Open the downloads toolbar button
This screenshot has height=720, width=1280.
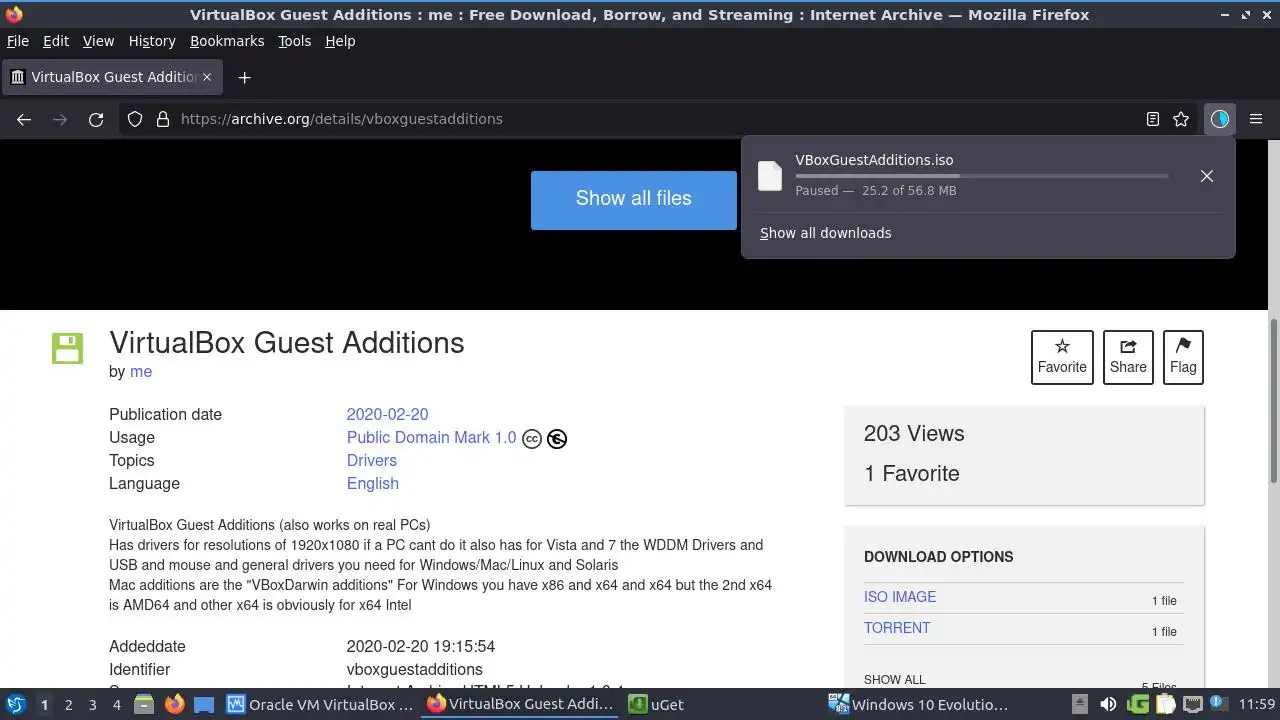coord(1219,119)
